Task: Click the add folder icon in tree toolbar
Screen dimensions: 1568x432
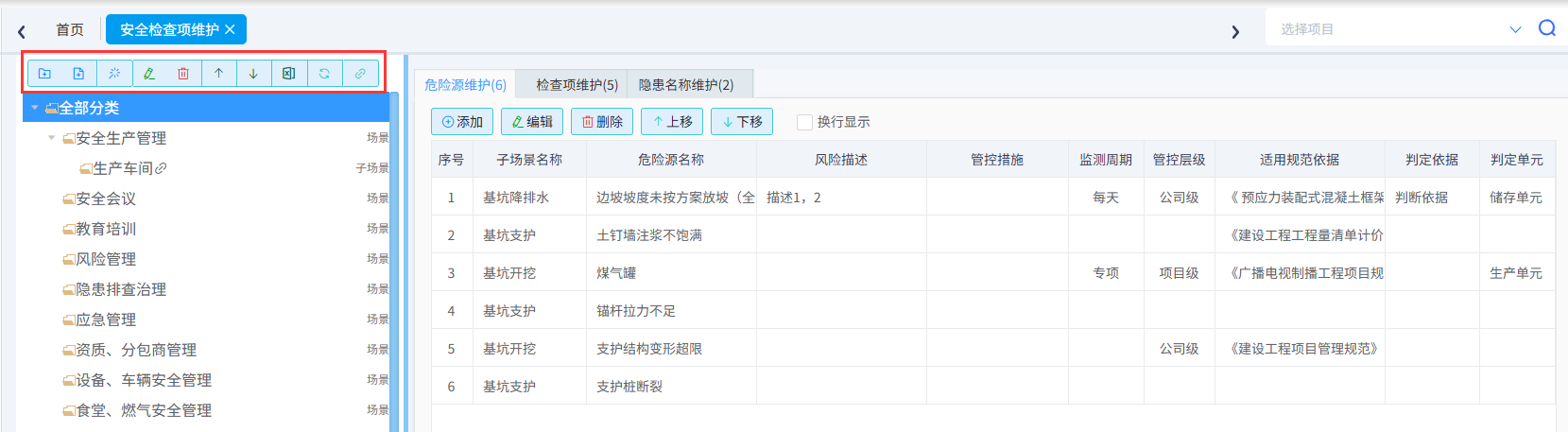Action: pyautogui.click(x=44, y=73)
